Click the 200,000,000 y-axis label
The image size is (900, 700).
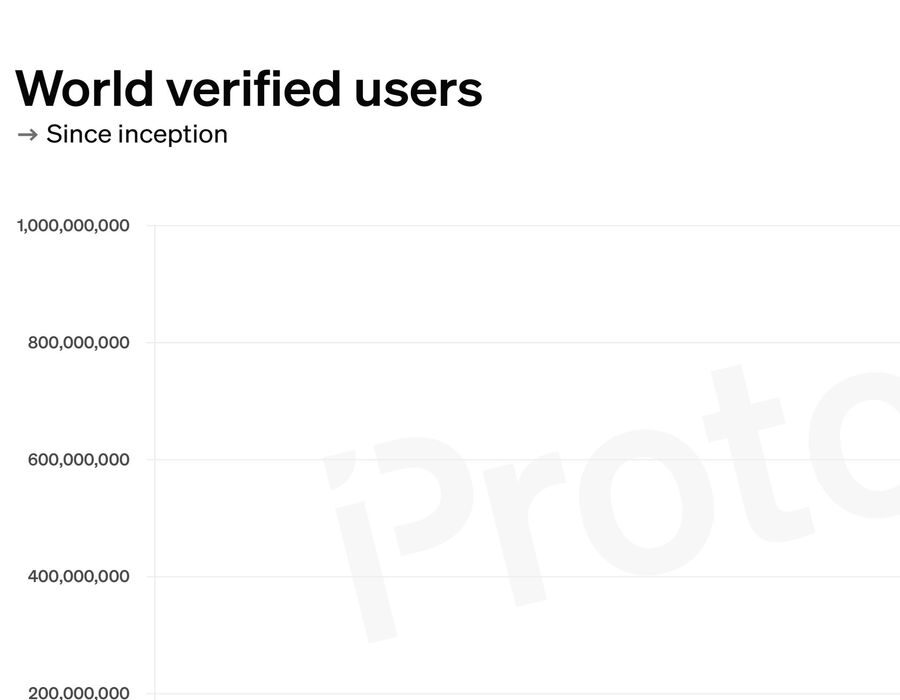78,692
